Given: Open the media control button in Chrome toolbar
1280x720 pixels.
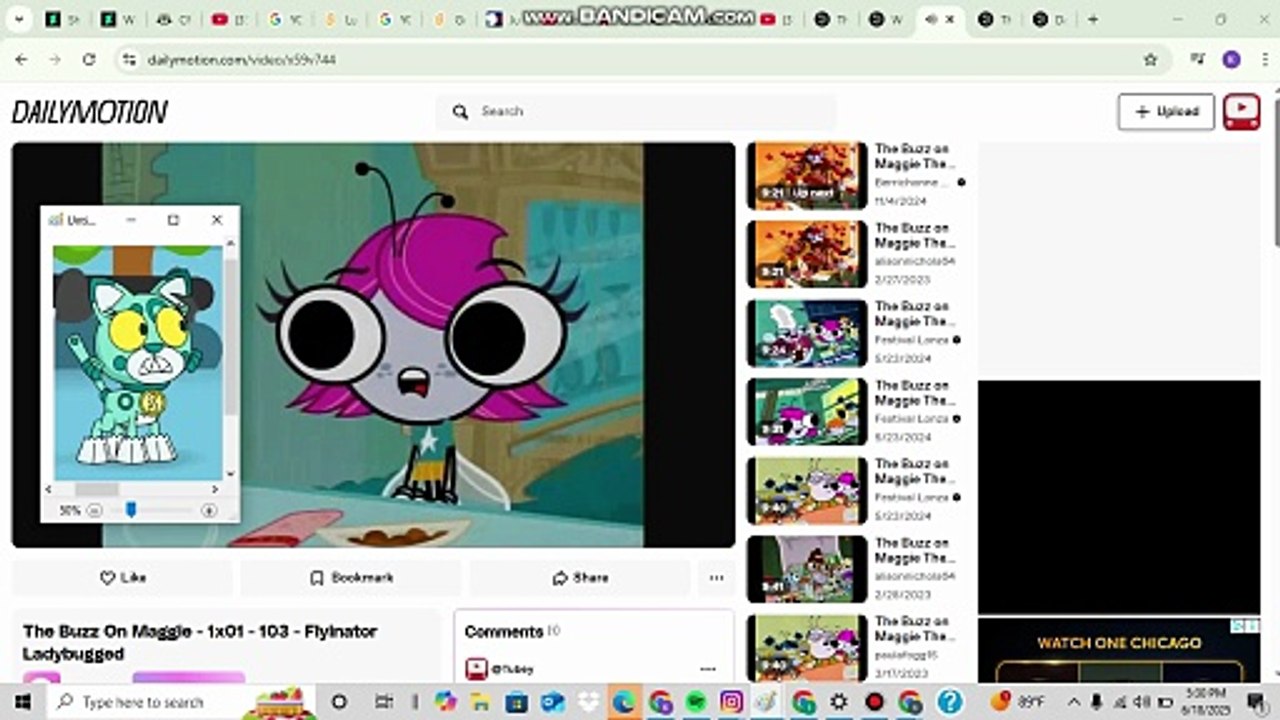Looking at the screenshot, I should click(1197, 60).
